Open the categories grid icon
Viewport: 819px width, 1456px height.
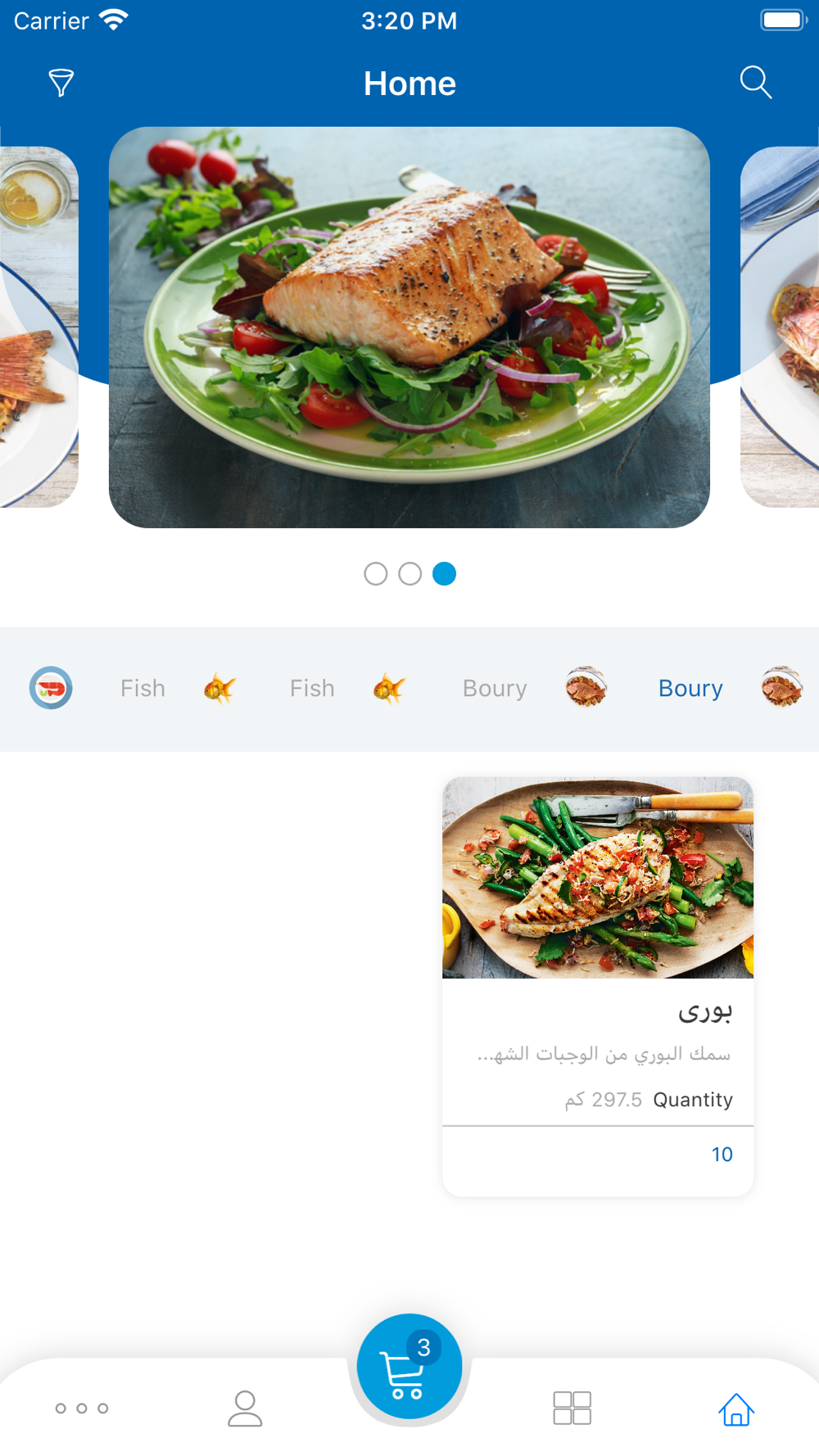572,1409
